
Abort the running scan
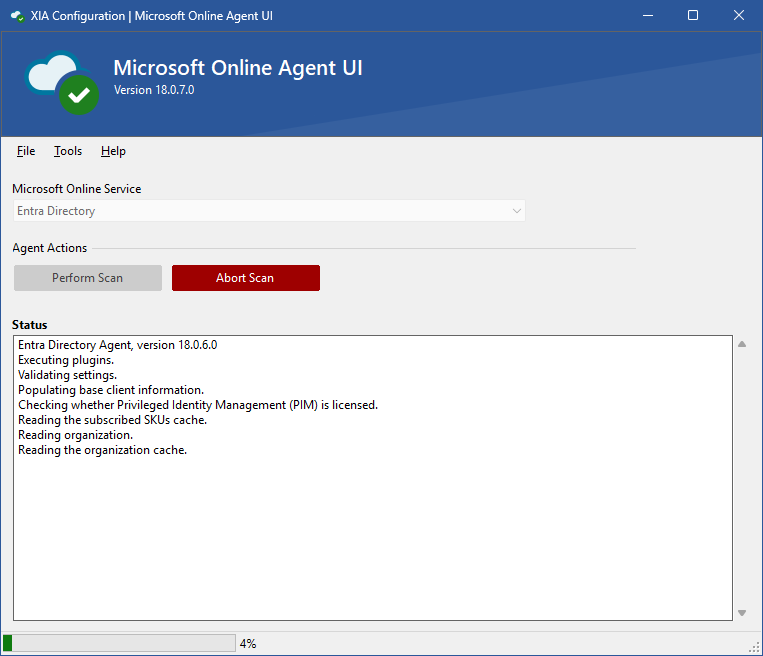click(x=245, y=278)
